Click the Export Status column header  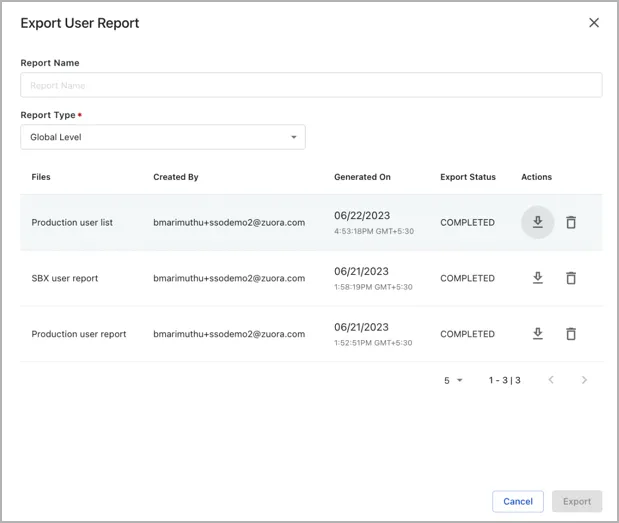click(x=468, y=177)
